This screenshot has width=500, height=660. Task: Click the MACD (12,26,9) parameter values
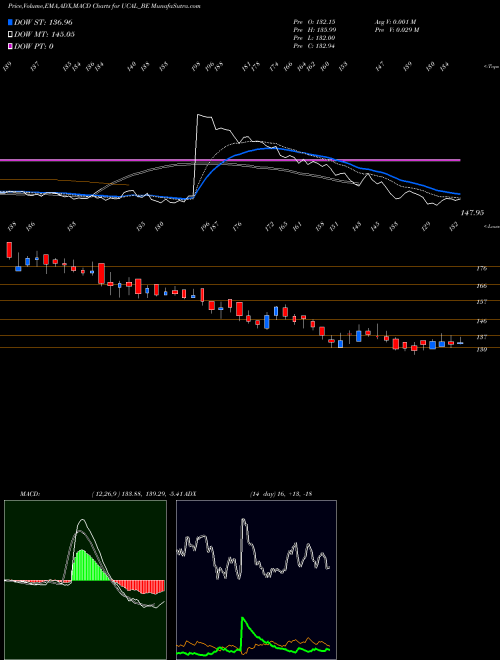tap(137, 494)
